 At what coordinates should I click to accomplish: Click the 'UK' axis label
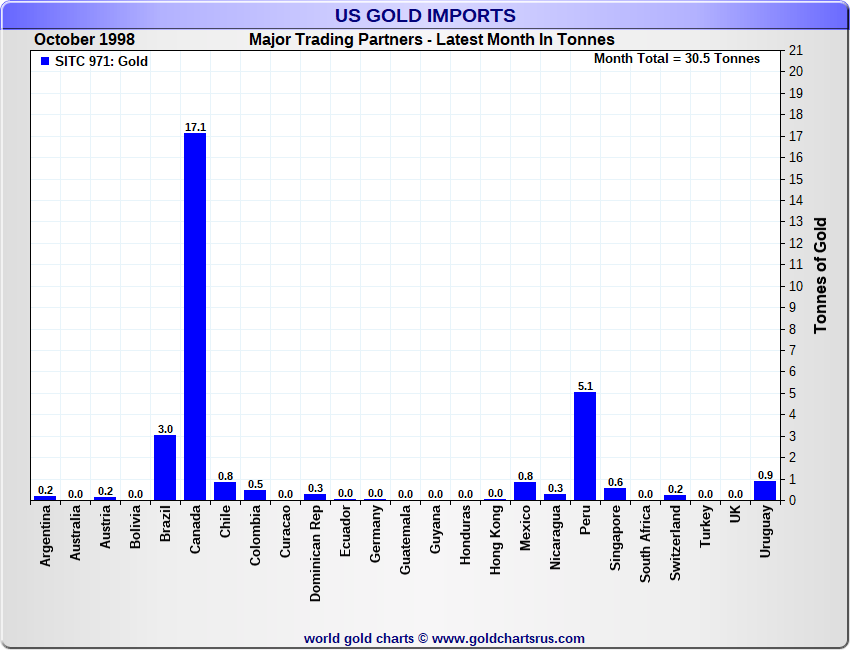(735, 514)
